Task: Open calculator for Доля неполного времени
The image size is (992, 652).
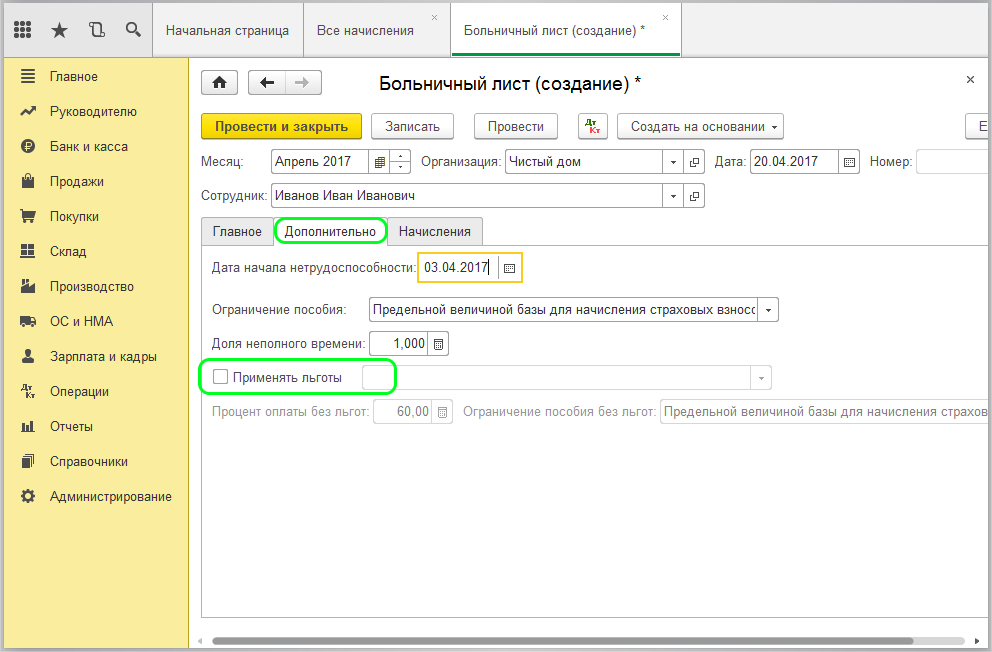Action: [439, 344]
